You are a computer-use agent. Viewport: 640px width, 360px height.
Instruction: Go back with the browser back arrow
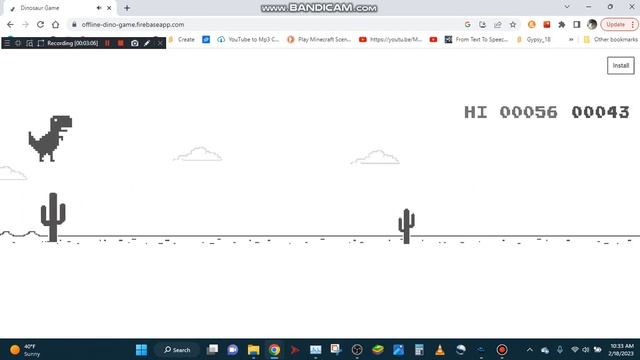click(x=10, y=24)
